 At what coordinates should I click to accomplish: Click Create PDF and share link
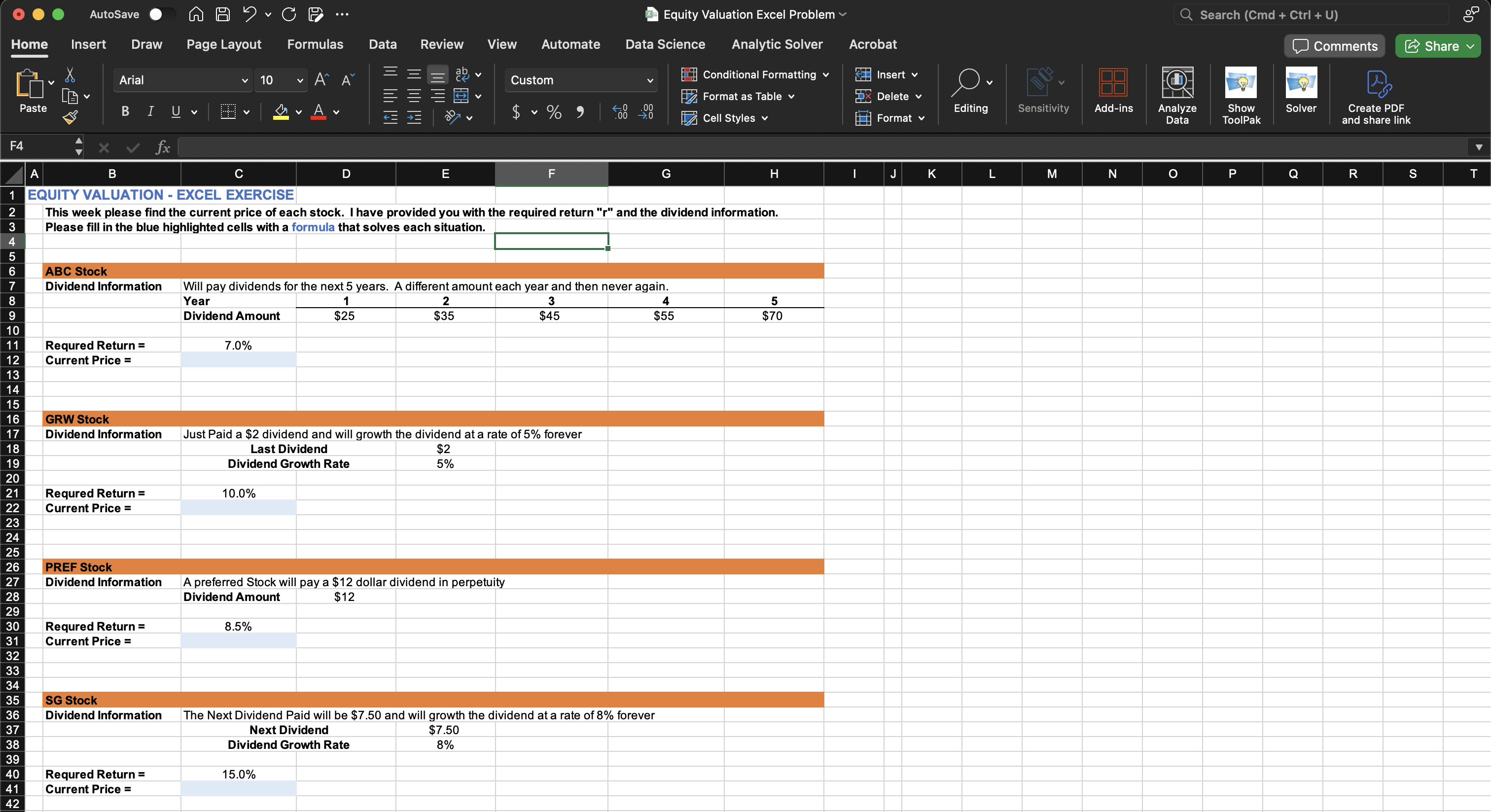click(x=1378, y=96)
